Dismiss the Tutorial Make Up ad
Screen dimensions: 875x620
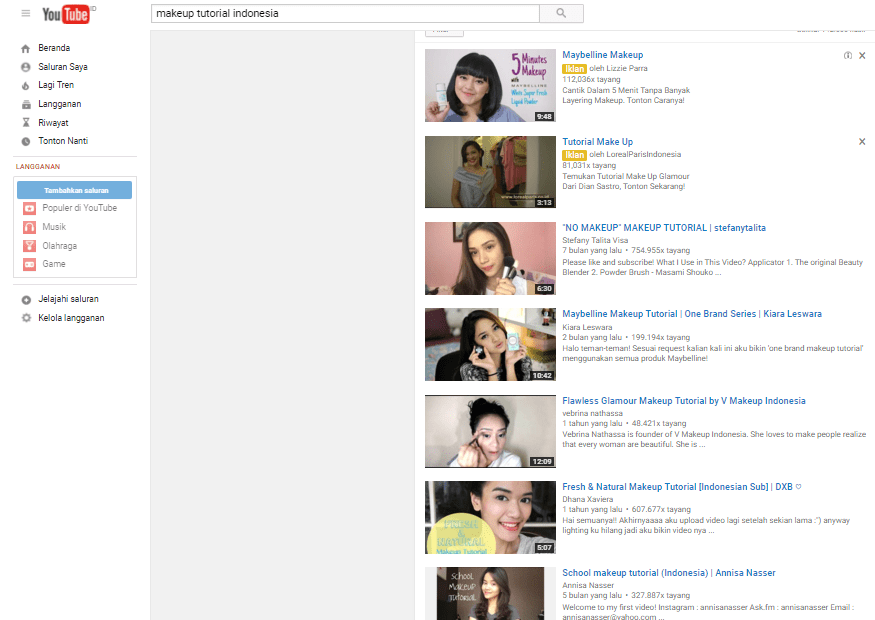click(x=862, y=142)
